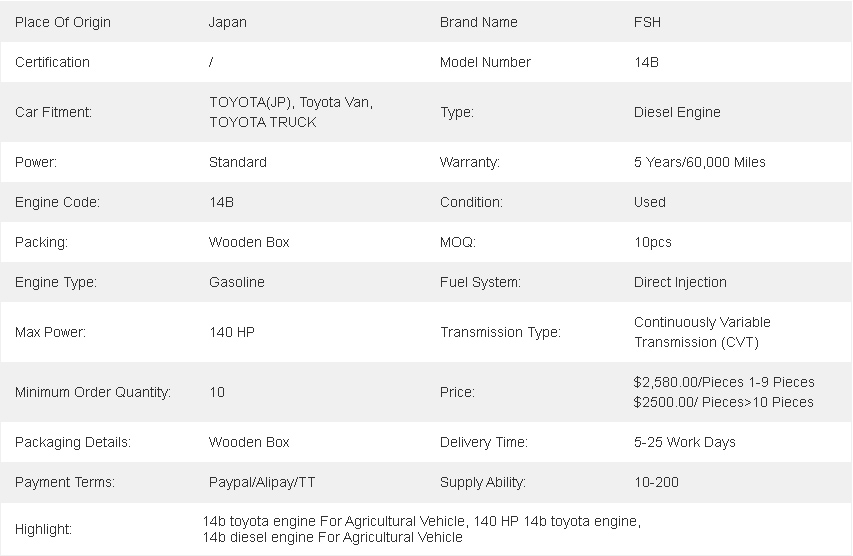Click the Model Number 14B value

pyautogui.click(x=646, y=62)
